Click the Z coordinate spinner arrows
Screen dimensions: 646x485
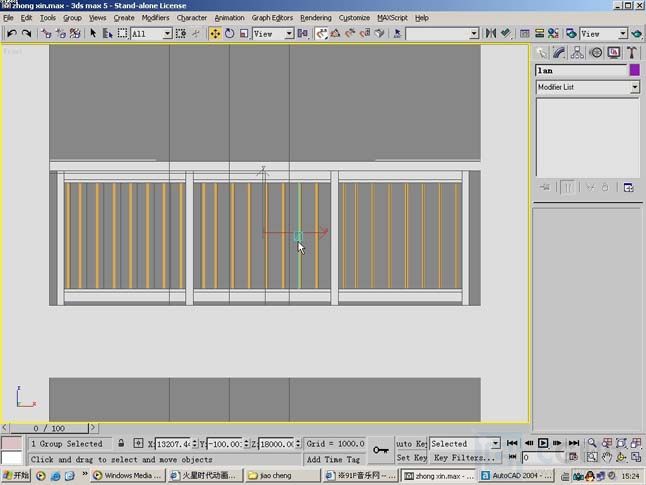[x=298, y=444]
